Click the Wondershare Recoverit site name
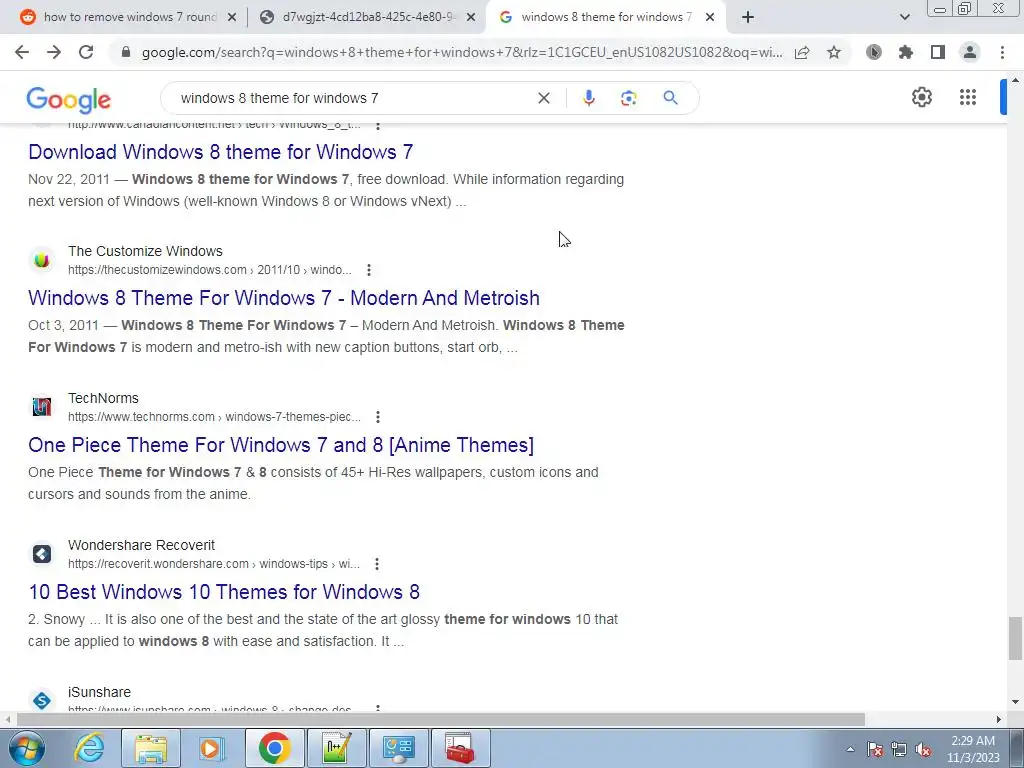 point(141,545)
